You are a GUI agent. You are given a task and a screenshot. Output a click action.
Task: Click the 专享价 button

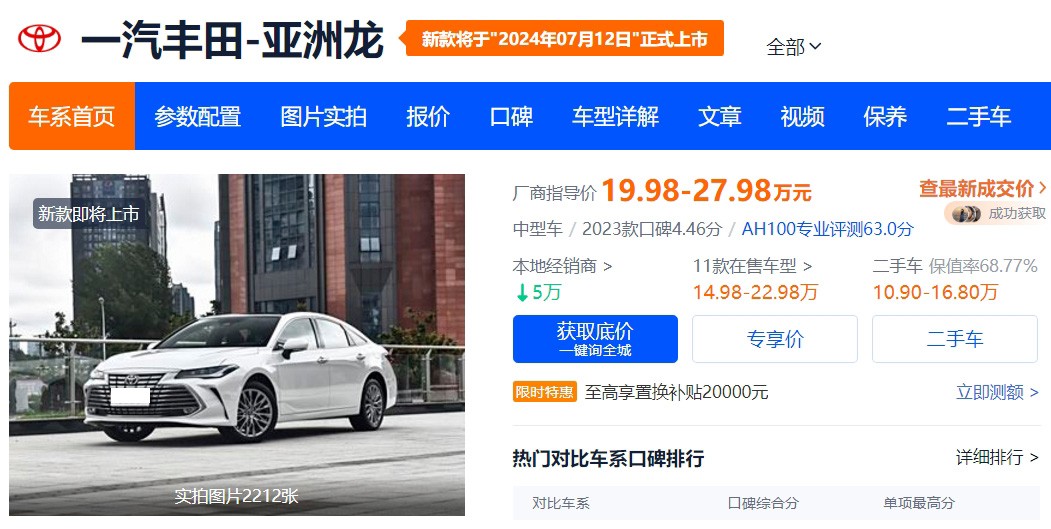point(775,339)
